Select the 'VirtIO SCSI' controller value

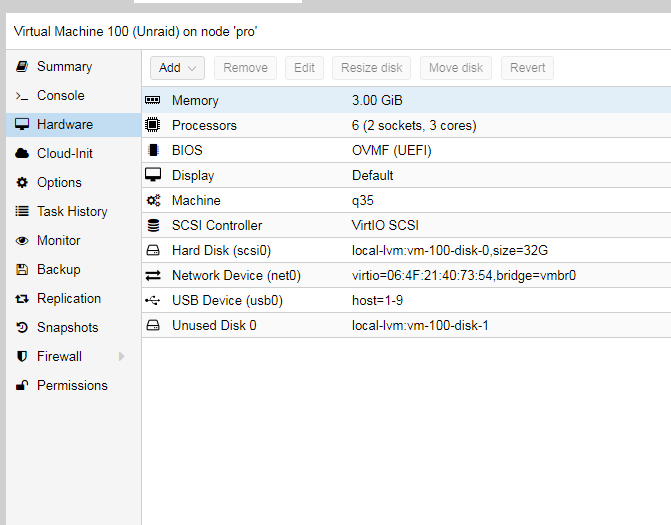(x=385, y=225)
